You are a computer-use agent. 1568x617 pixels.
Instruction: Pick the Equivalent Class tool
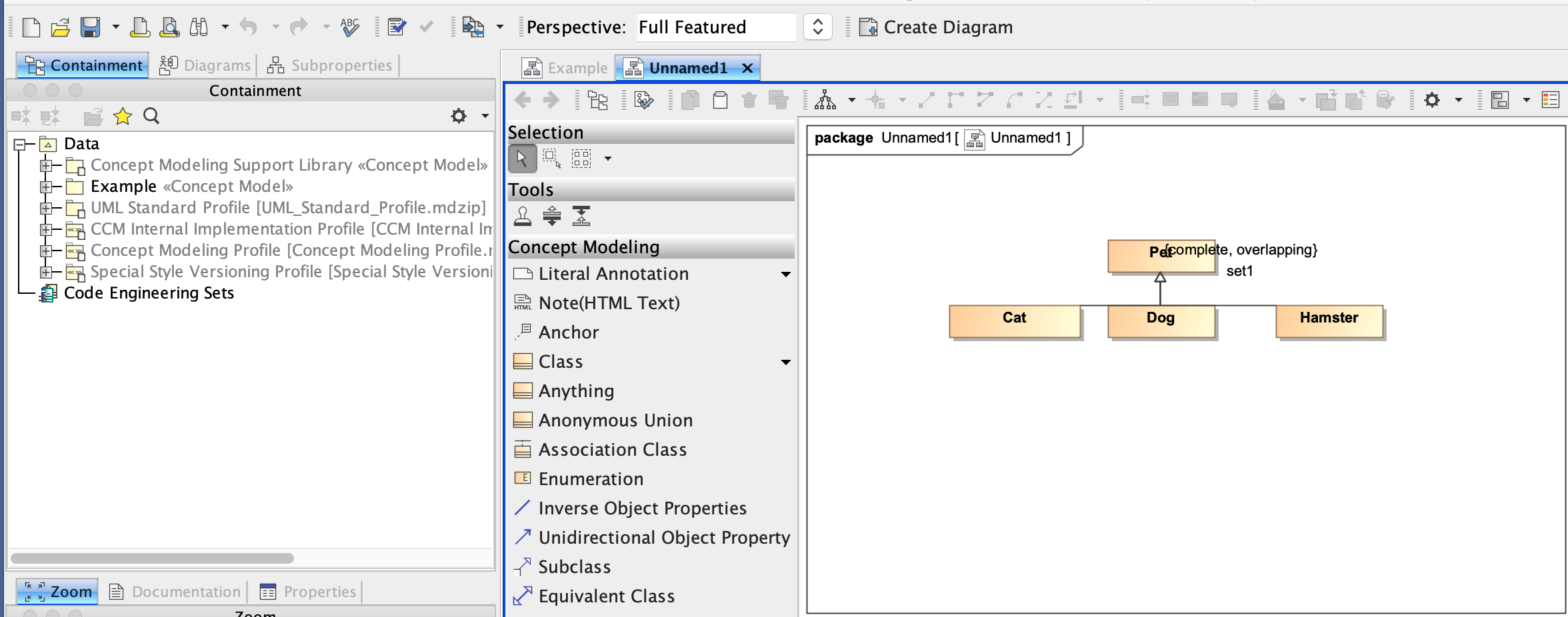coord(606,596)
